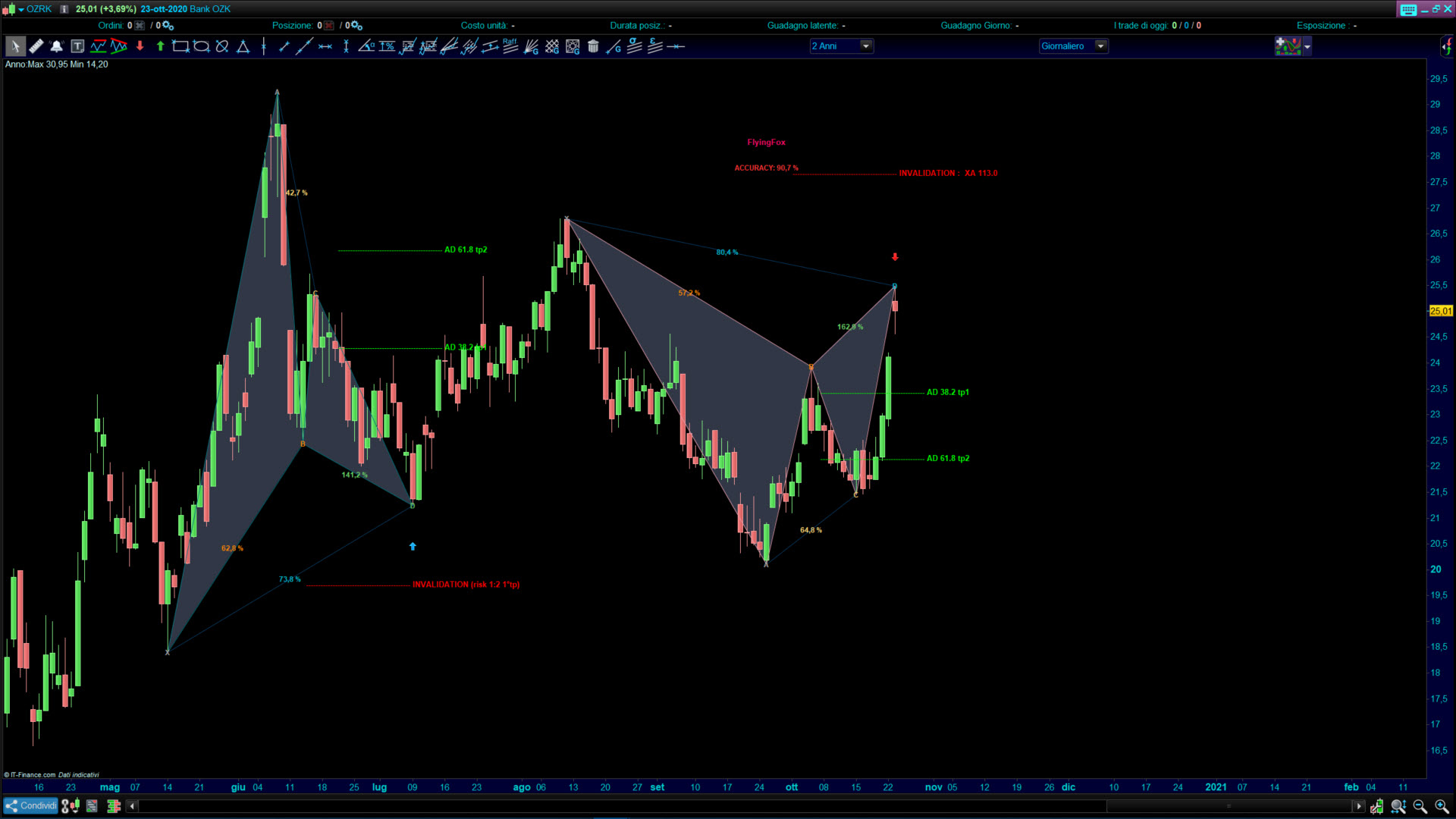Select the ruler measurement tool
This screenshot has width=1456, height=819.
[x=36, y=46]
